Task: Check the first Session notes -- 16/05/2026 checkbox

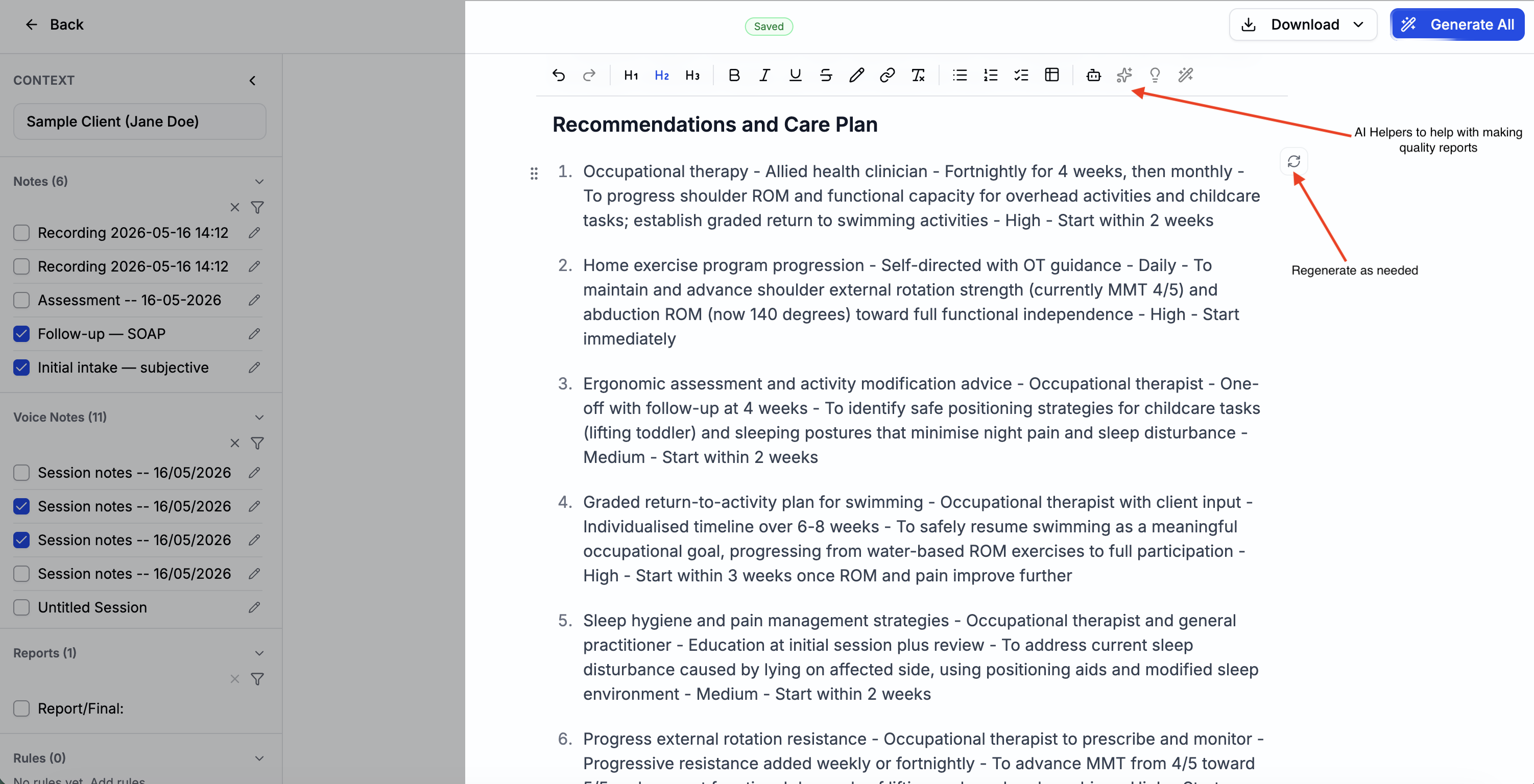Action: click(x=21, y=473)
